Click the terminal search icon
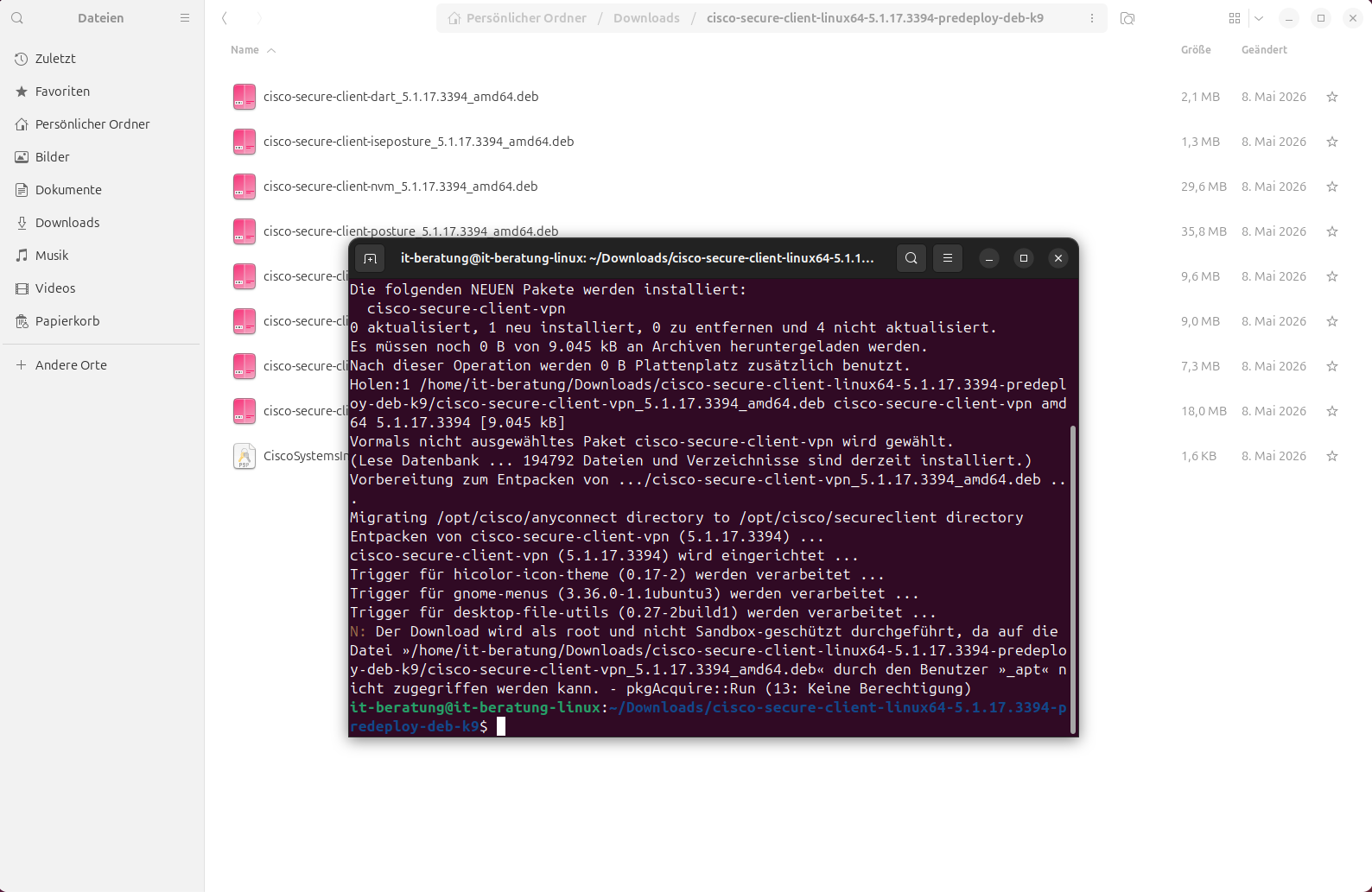 coord(911,258)
